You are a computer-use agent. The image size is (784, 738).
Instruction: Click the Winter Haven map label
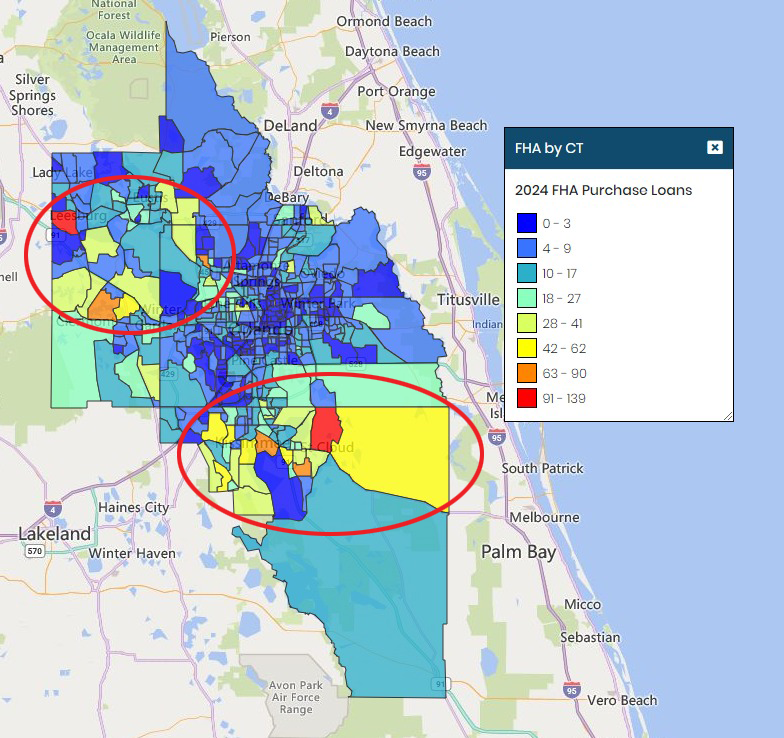pyautogui.click(x=132, y=554)
